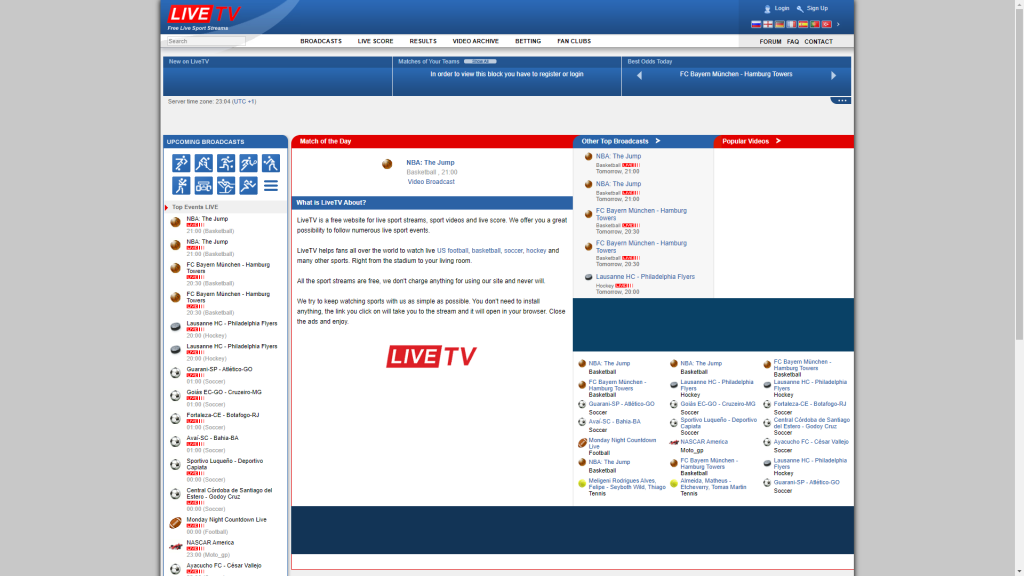Open Goiás EC-GO - Cruzeiro-MG in sidebar list
Image resolution: width=1024 pixels, height=576 pixels.
click(x=224, y=392)
